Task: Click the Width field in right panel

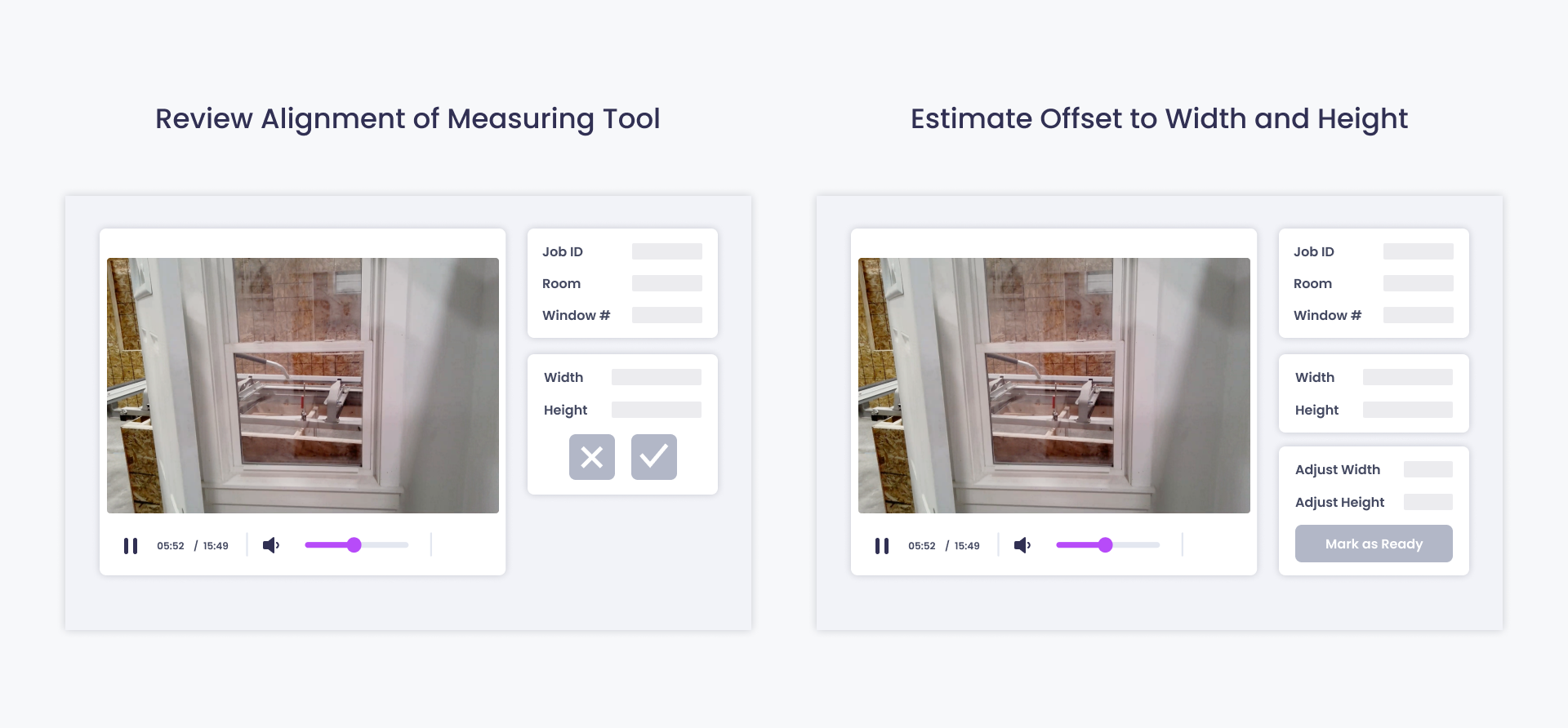Action: 1407,377
